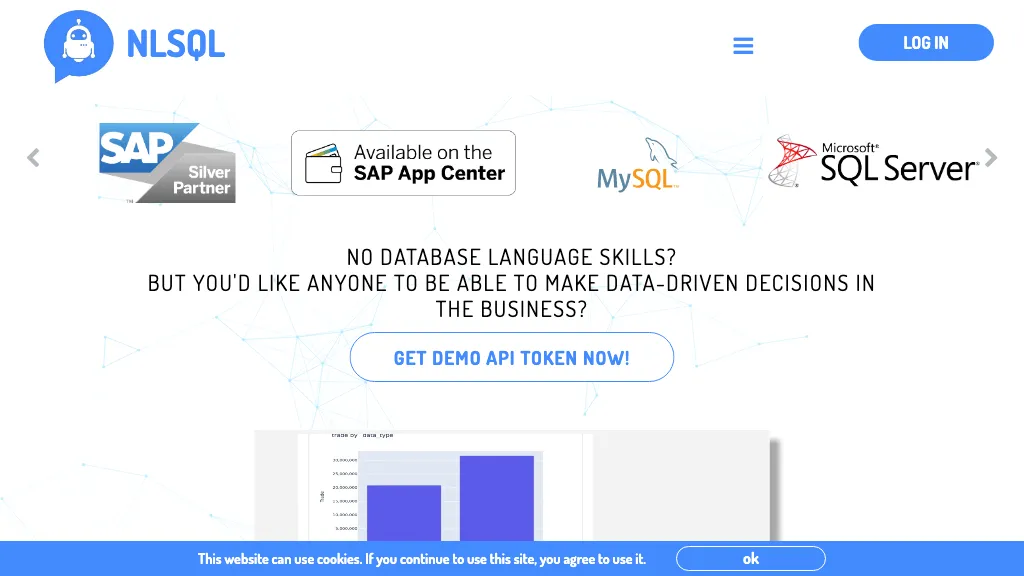This screenshot has height=576, width=1024.
Task: Click the chart's y-axis value labels
Action: click(345, 493)
